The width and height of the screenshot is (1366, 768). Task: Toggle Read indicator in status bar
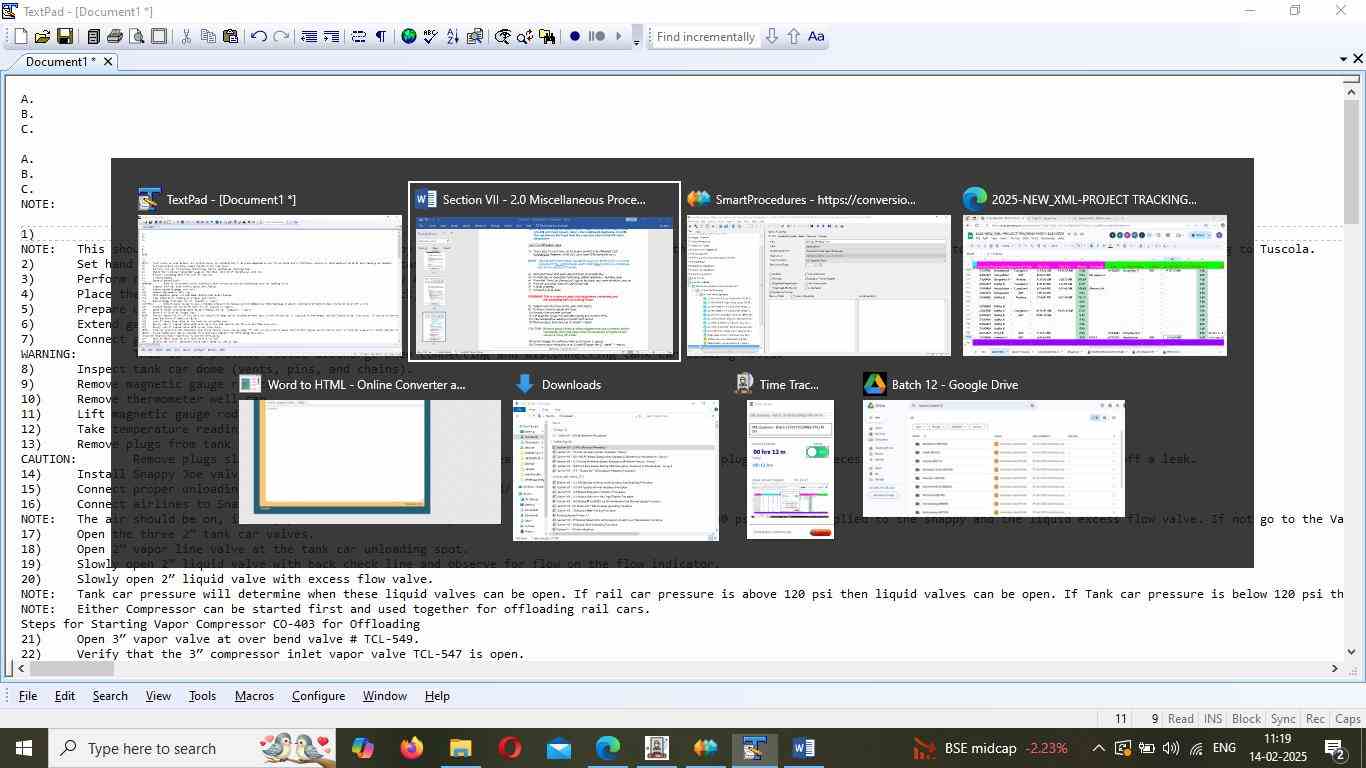[x=1181, y=719]
